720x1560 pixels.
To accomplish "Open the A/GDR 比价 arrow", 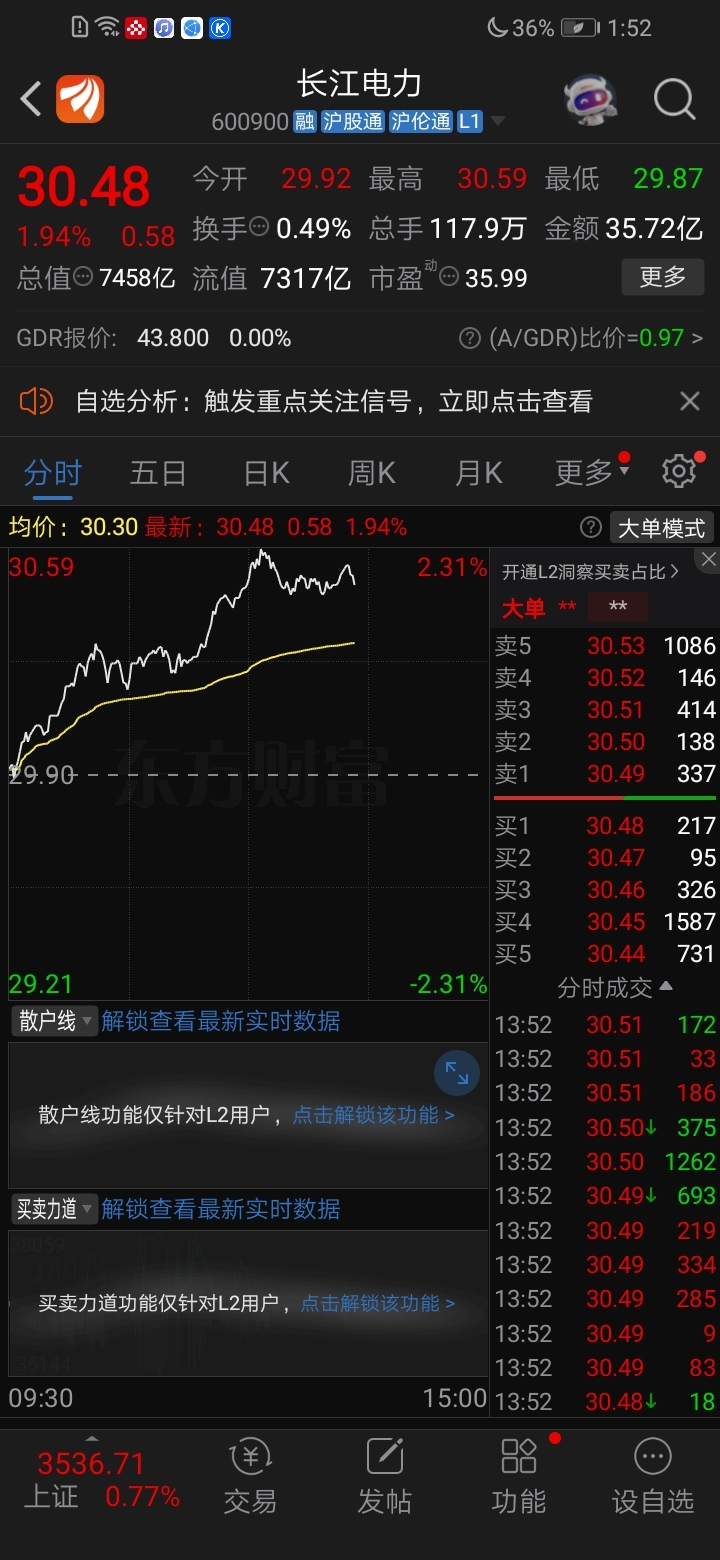I will tap(697, 338).
